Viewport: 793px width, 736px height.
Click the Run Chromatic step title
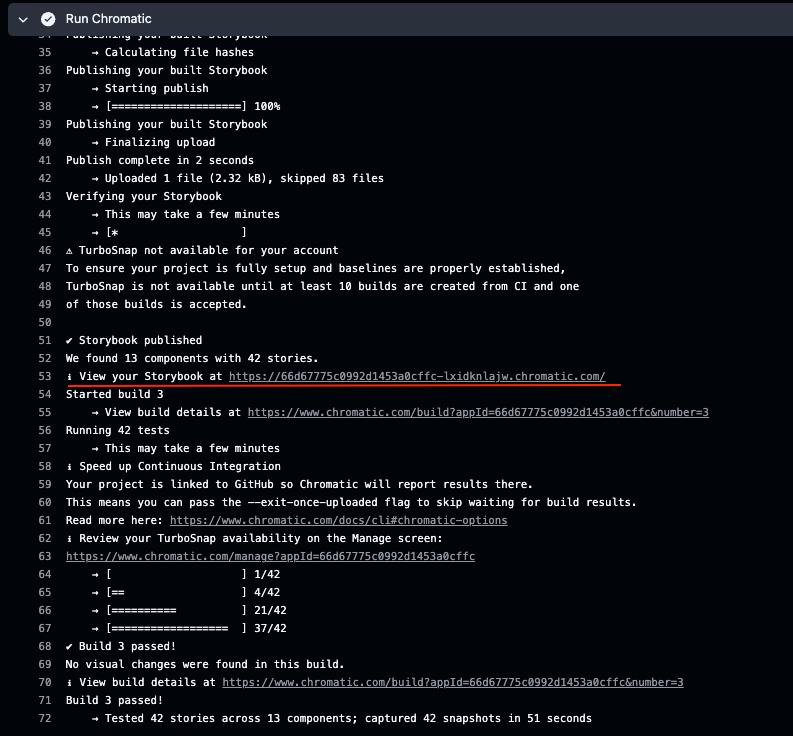(108, 19)
